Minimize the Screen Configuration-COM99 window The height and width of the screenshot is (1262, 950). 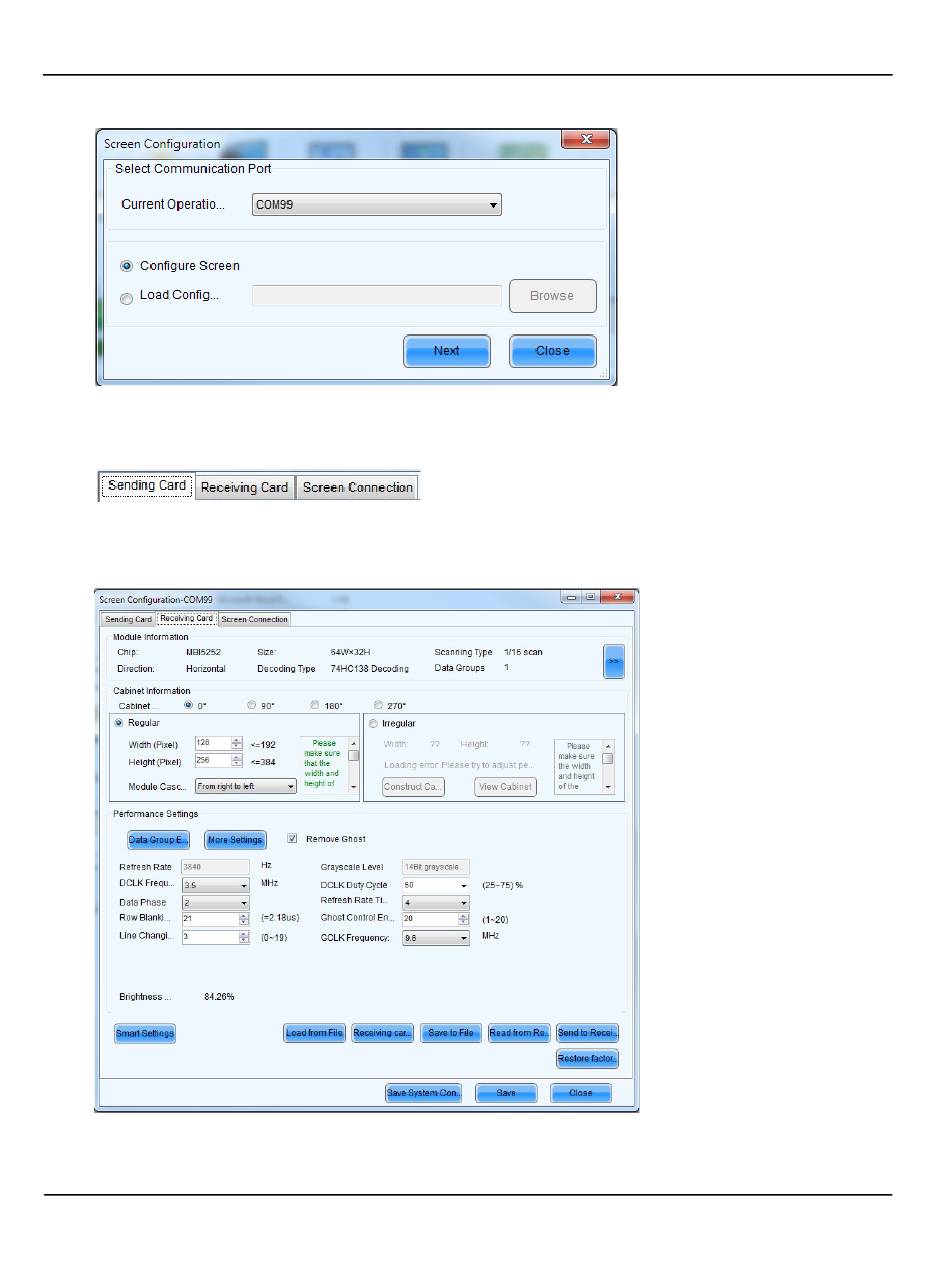(572, 597)
